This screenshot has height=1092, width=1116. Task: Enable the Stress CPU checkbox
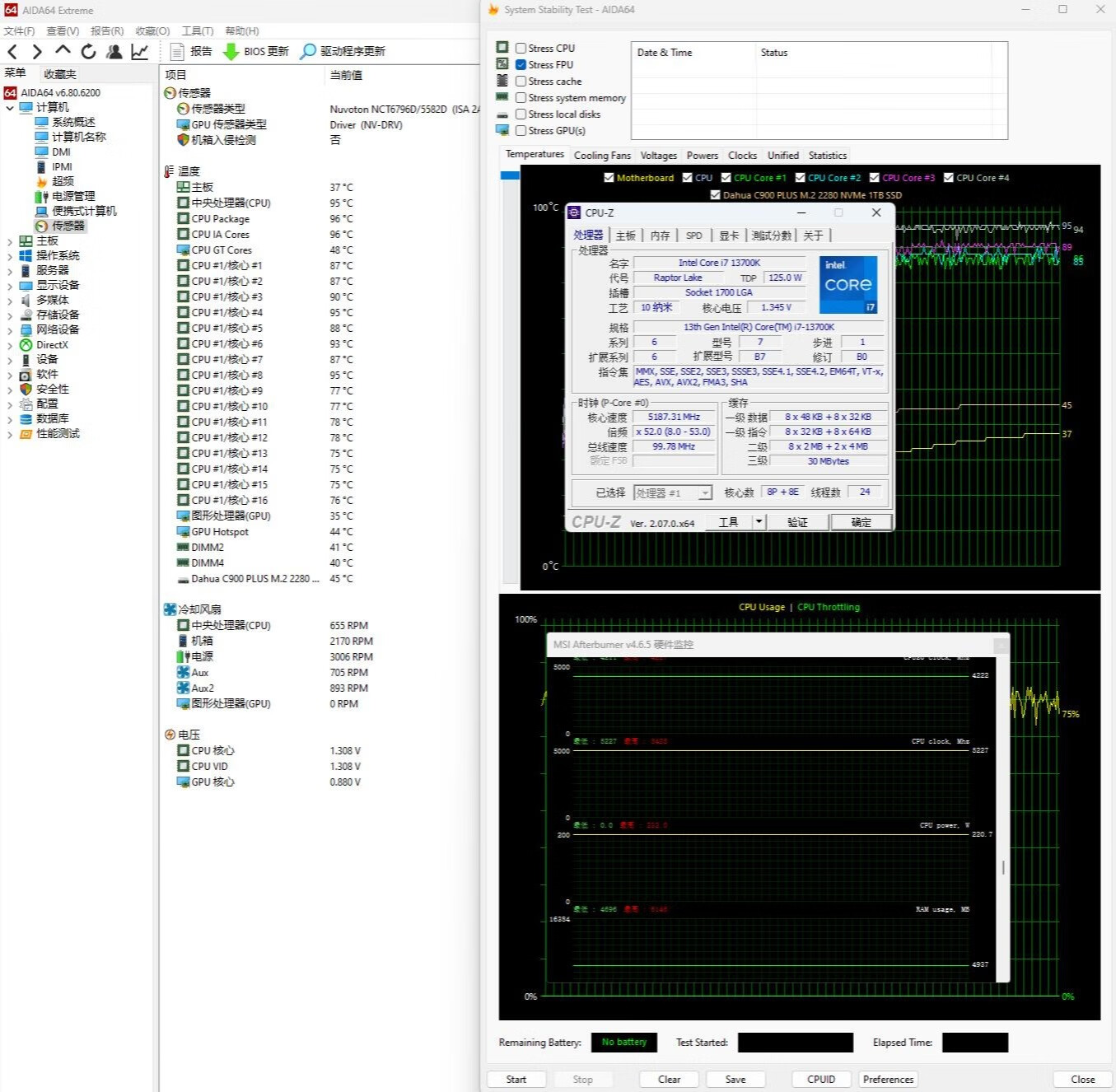(521, 48)
